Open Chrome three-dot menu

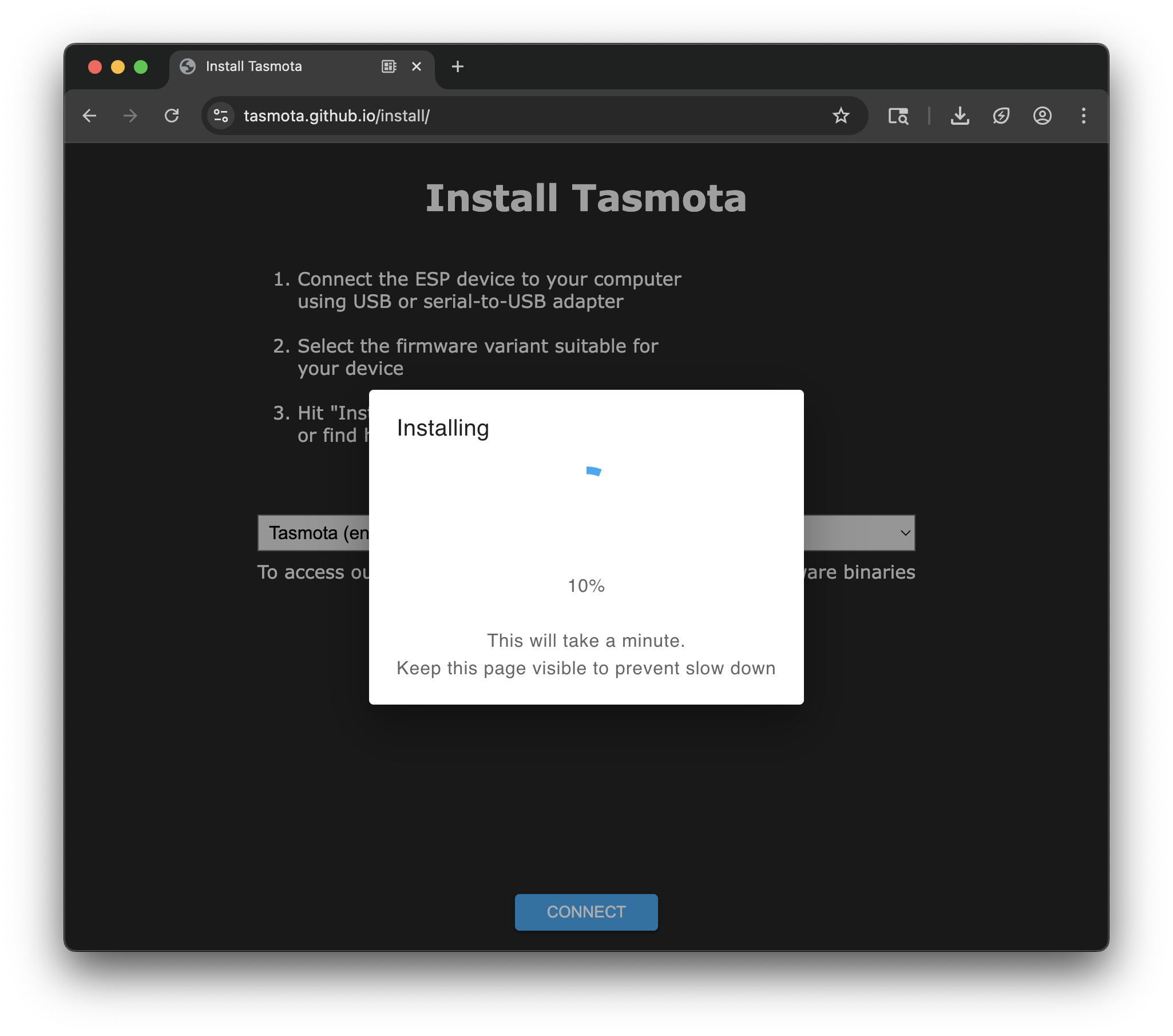click(1083, 116)
